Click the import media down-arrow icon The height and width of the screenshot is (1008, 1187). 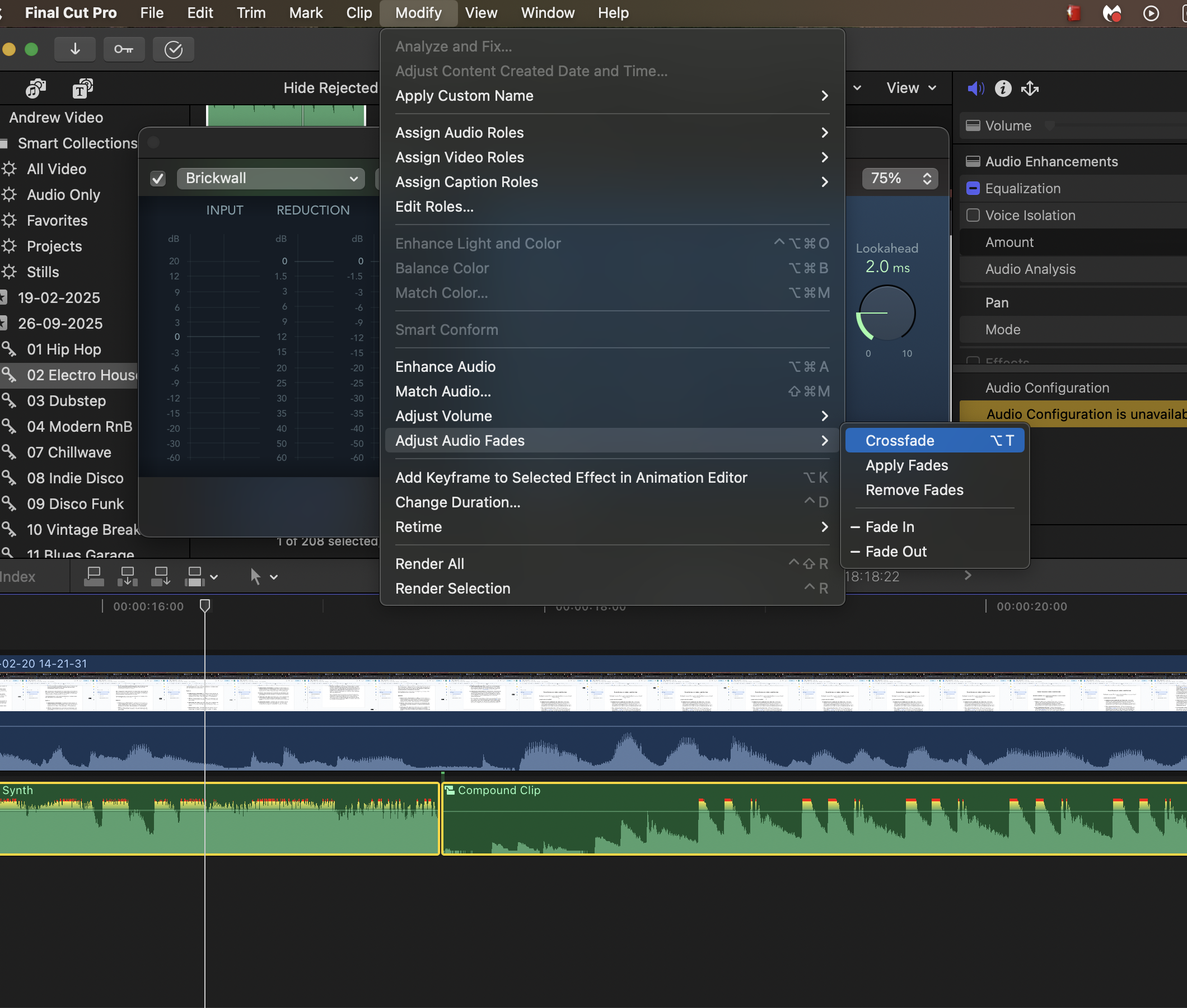75,49
